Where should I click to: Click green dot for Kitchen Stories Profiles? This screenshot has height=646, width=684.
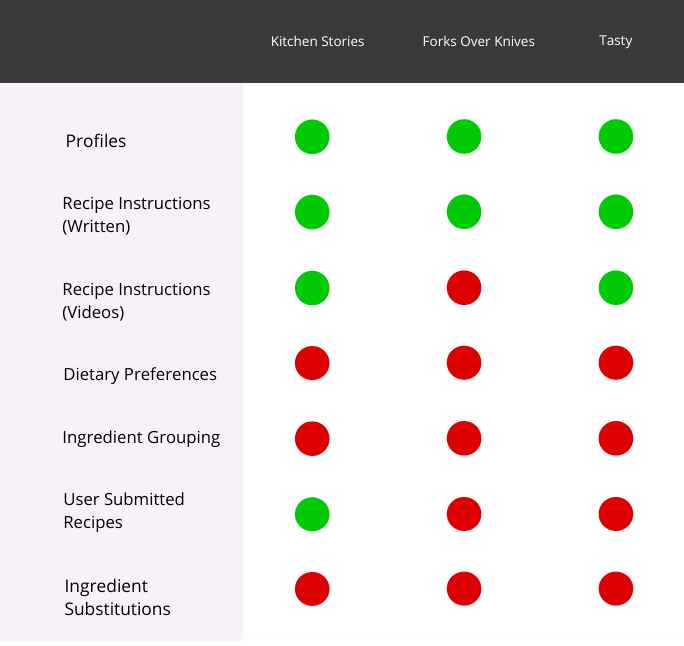312,137
